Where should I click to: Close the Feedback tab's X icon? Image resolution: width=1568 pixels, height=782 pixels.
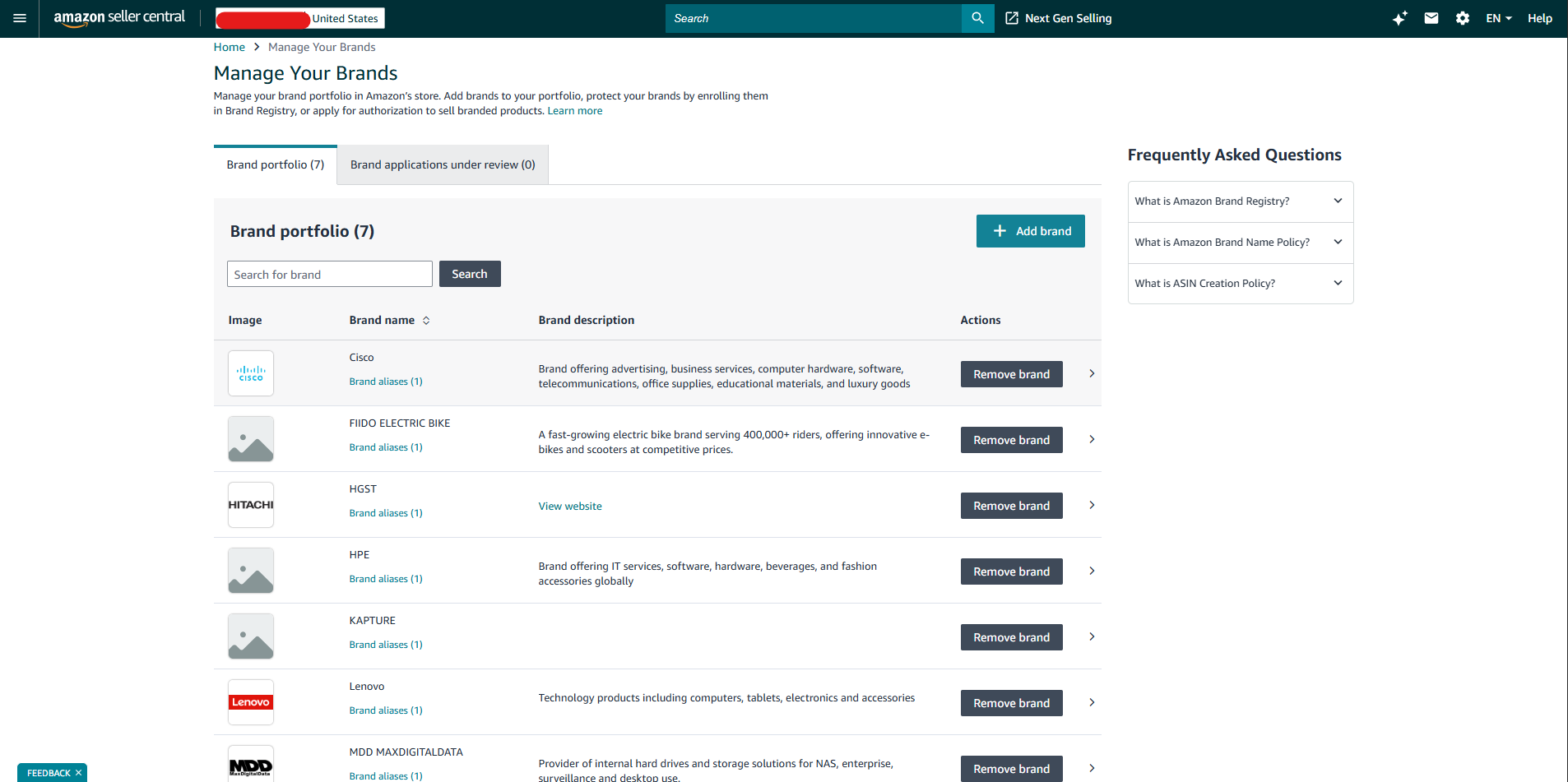point(78,773)
